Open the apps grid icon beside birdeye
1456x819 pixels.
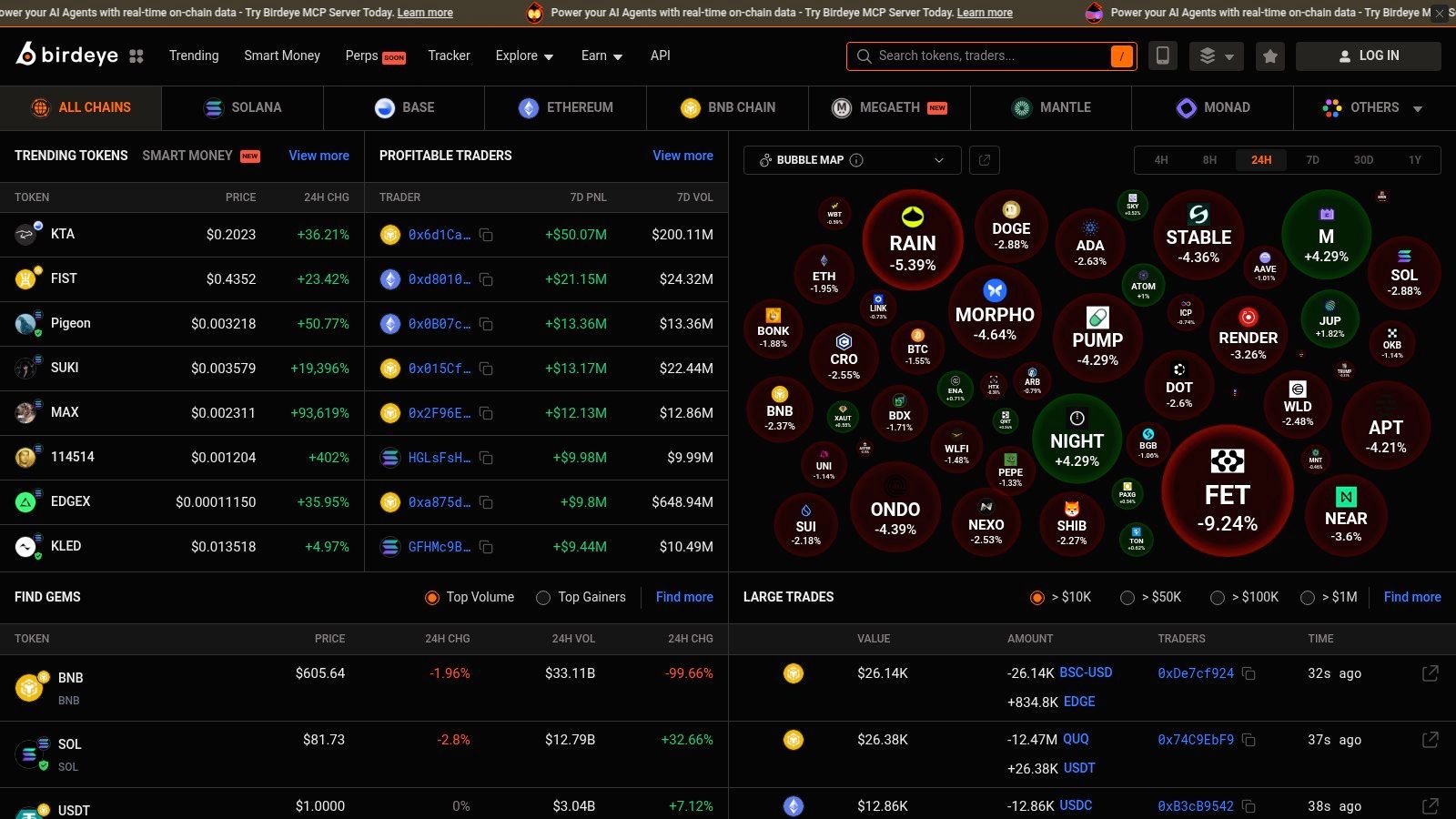pyautogui.click(x=136, y=56)
